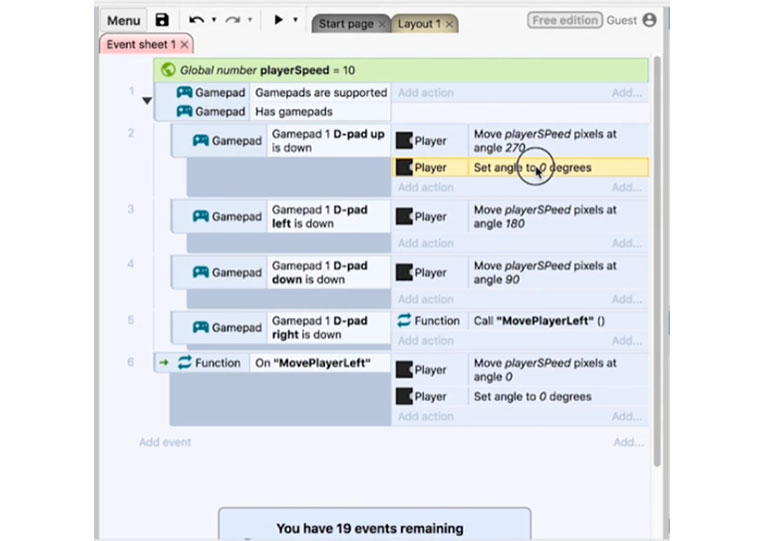
Task: Click the event sheet vertical scrollbar
Action: coord(657,262)
